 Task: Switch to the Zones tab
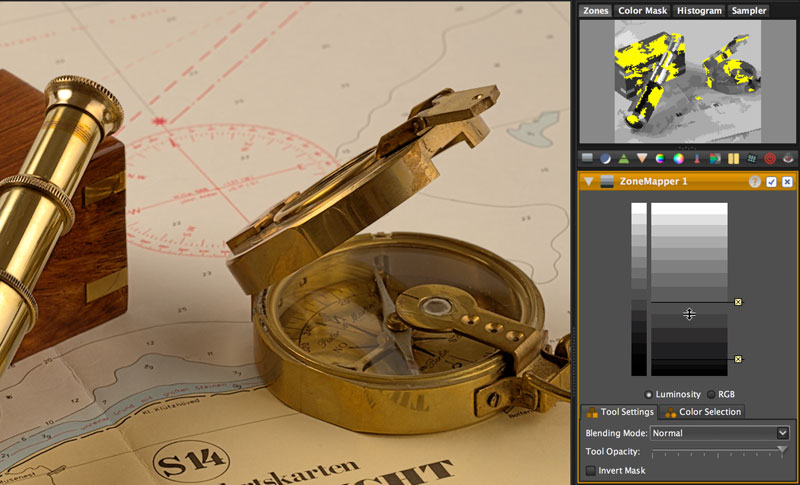tap(595, 11)
